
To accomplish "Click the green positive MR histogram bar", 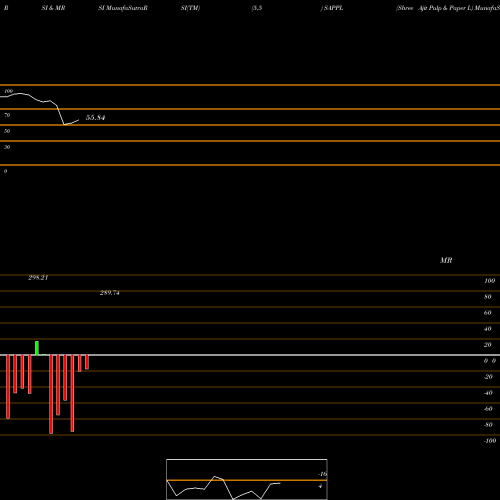I will point(37,348).
